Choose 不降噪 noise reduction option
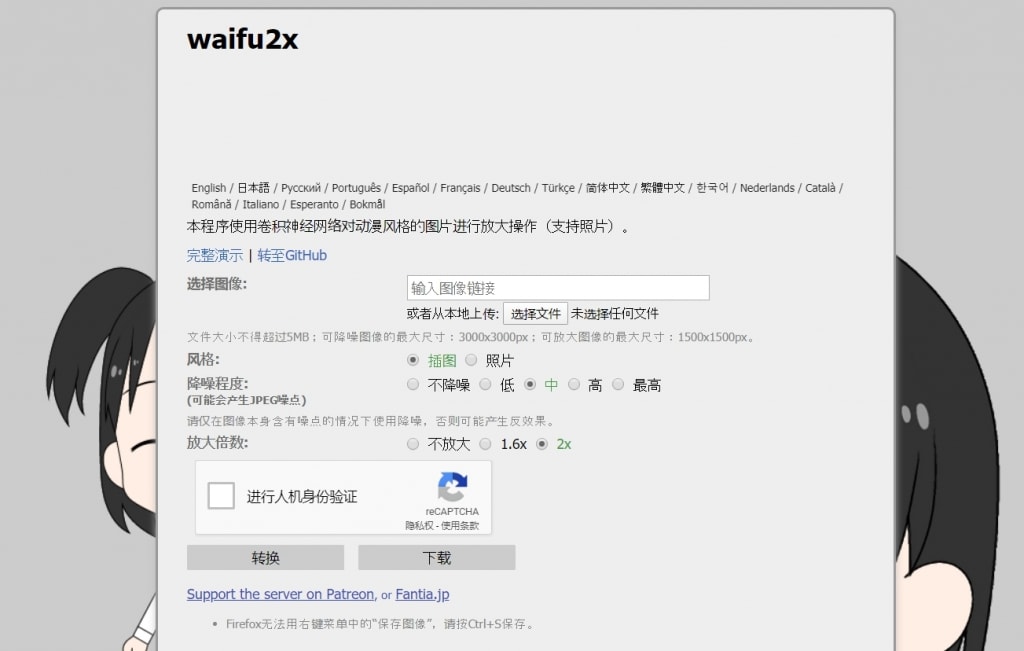 413,385
